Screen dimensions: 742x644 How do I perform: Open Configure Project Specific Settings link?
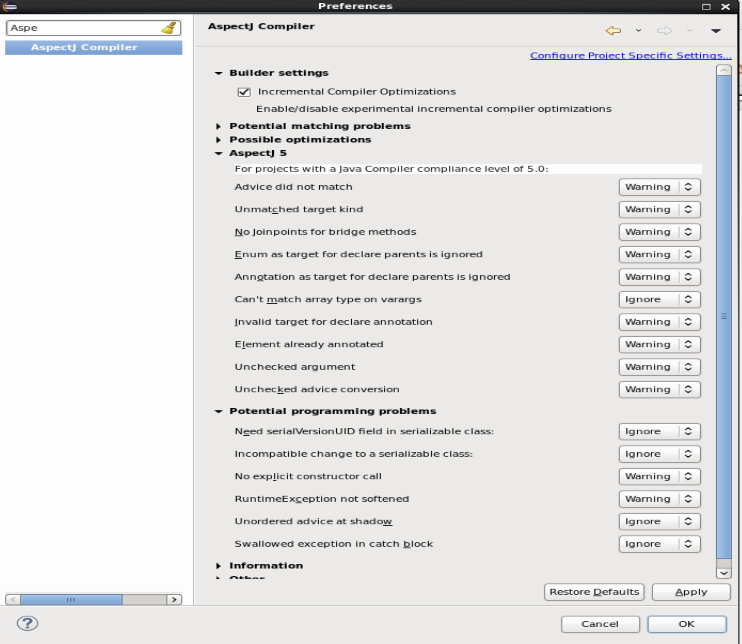[630, 55]
